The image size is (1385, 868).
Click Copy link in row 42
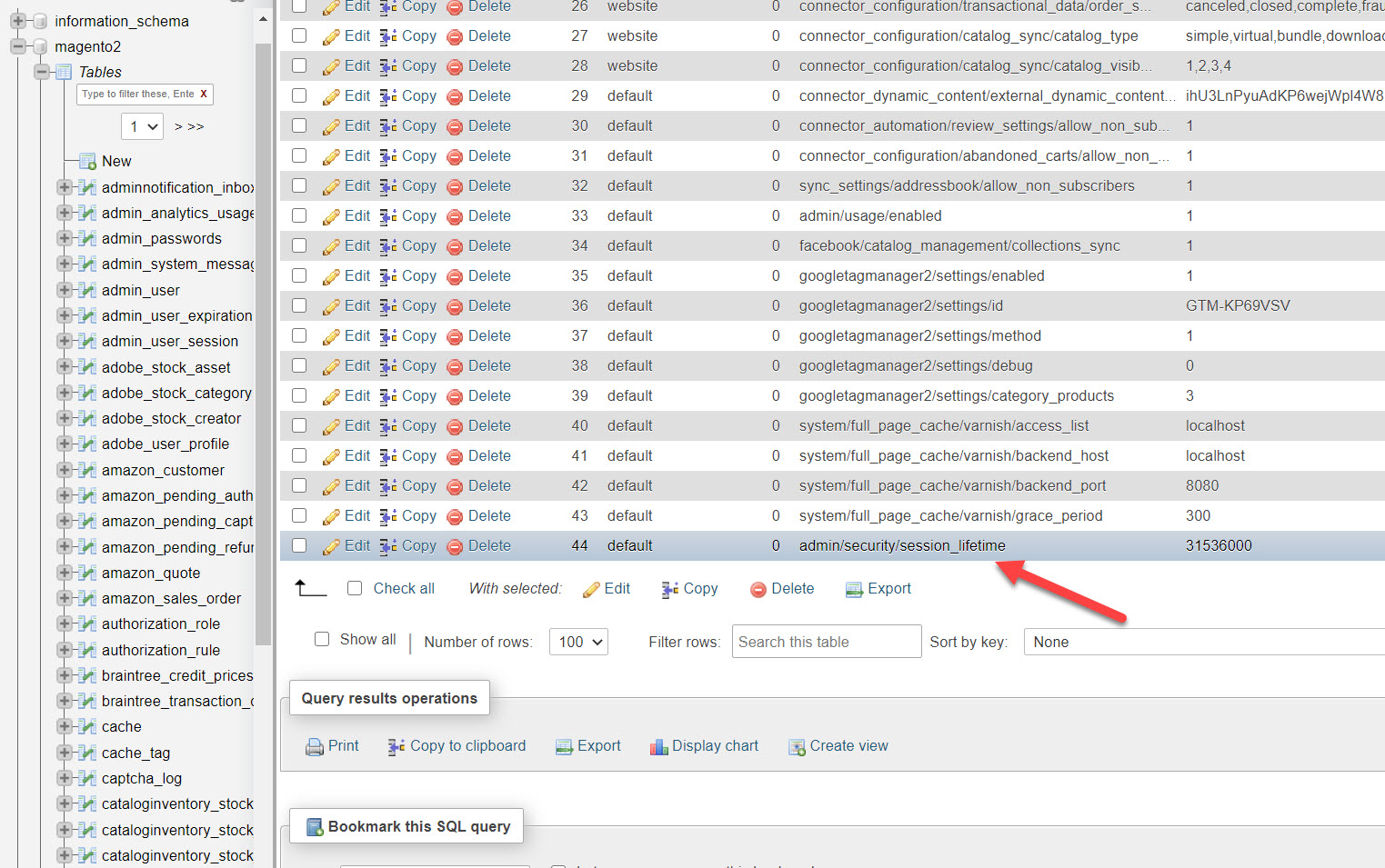(419, 486)
